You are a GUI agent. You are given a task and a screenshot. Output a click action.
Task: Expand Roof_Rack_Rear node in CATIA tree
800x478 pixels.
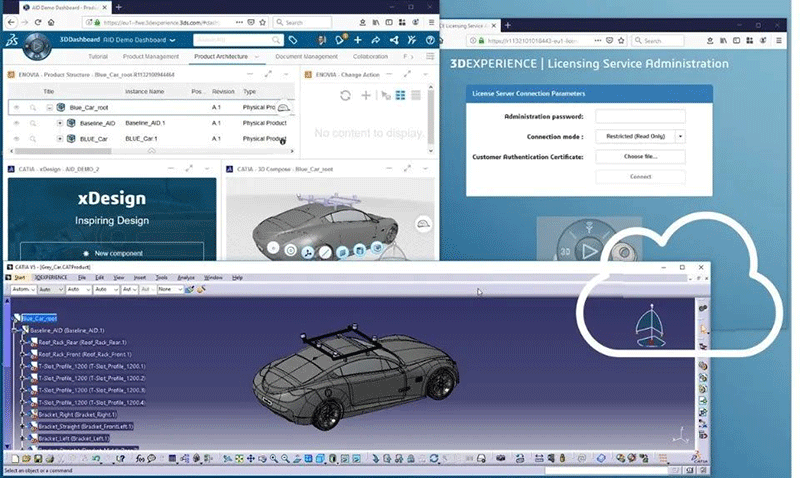coord(23,342)
